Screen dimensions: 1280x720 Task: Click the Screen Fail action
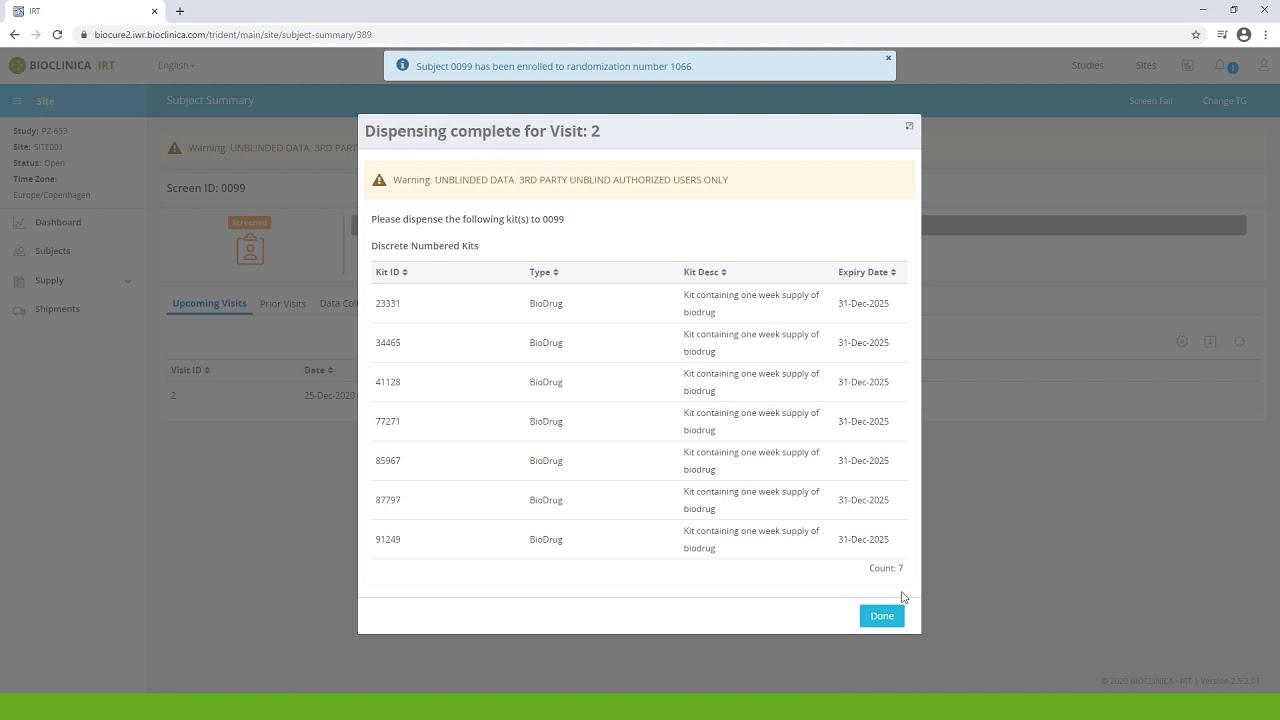coord(1151,101)
